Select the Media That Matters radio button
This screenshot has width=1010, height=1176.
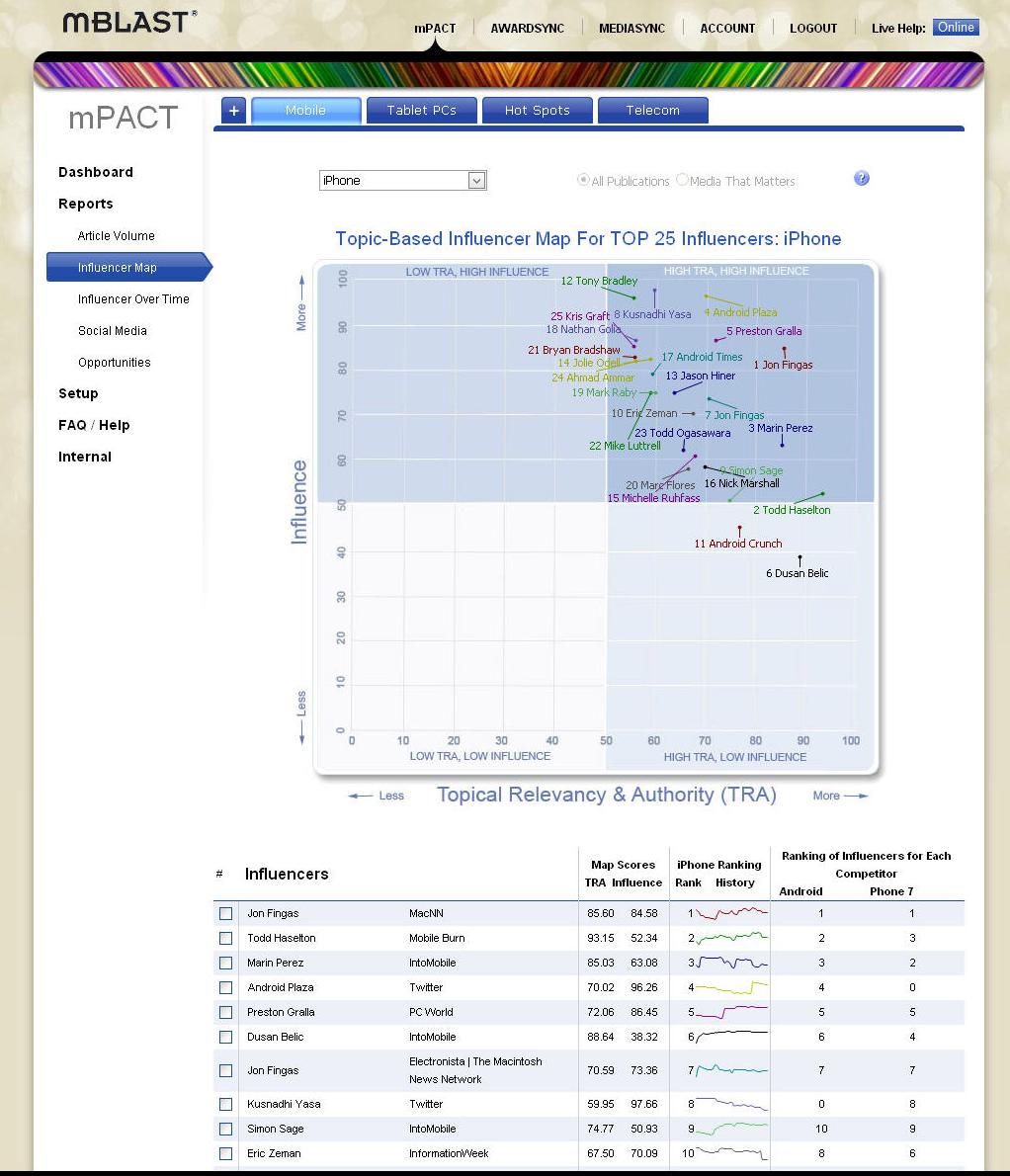pyautogui.click(x=682, y=180)
